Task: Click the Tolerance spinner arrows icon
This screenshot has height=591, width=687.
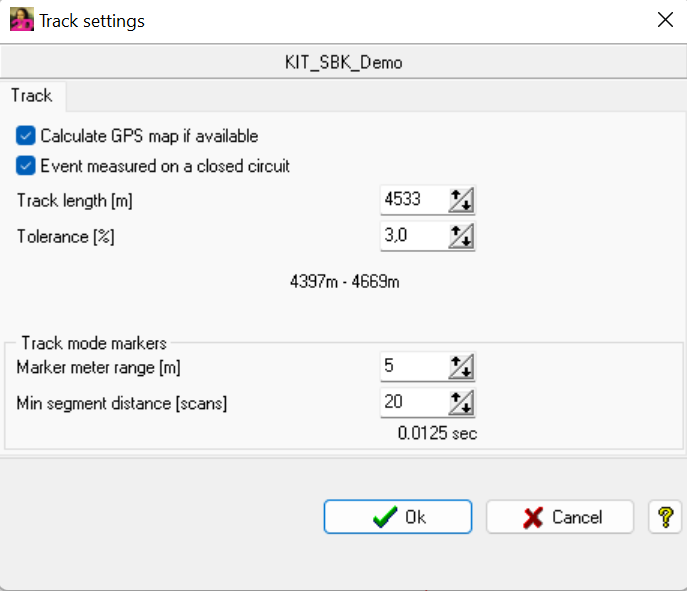Action: (461, 236)
